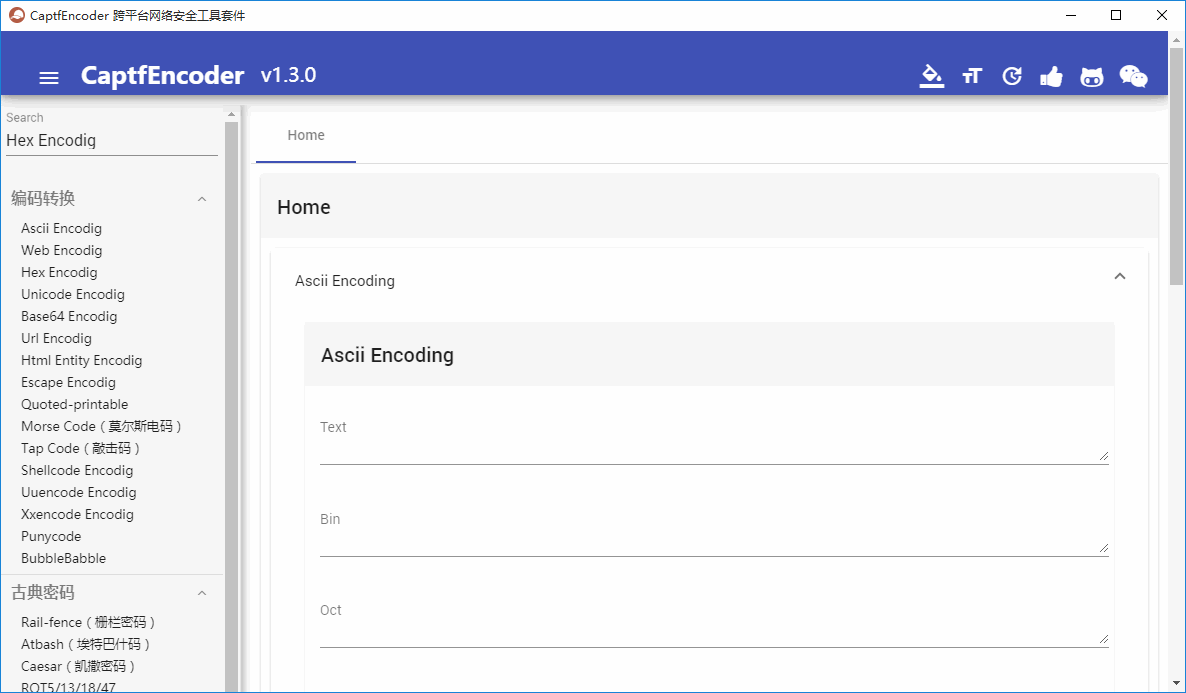Click the 编码转换 category label
The height and width of the screenshot is (693, 1186).
coord(43,198)
